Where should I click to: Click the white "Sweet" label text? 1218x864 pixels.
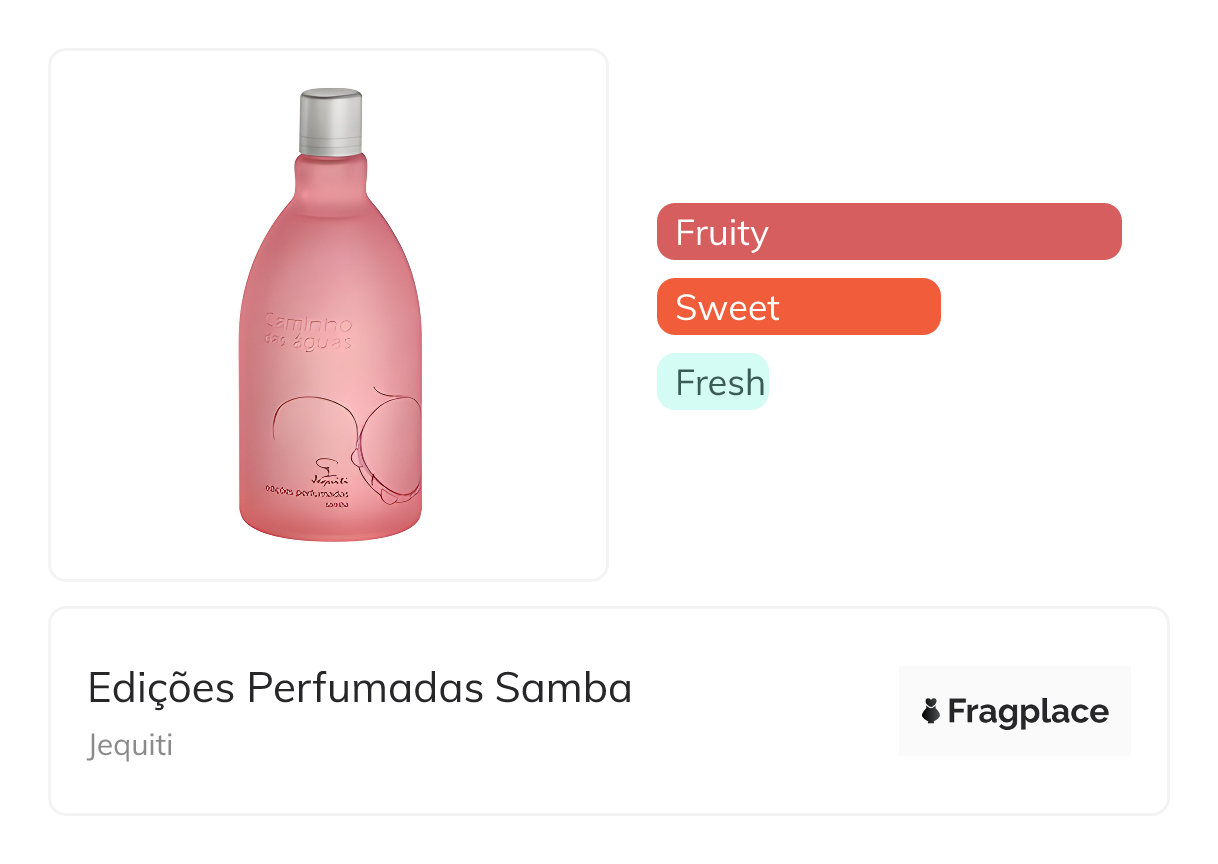(727, 307)
